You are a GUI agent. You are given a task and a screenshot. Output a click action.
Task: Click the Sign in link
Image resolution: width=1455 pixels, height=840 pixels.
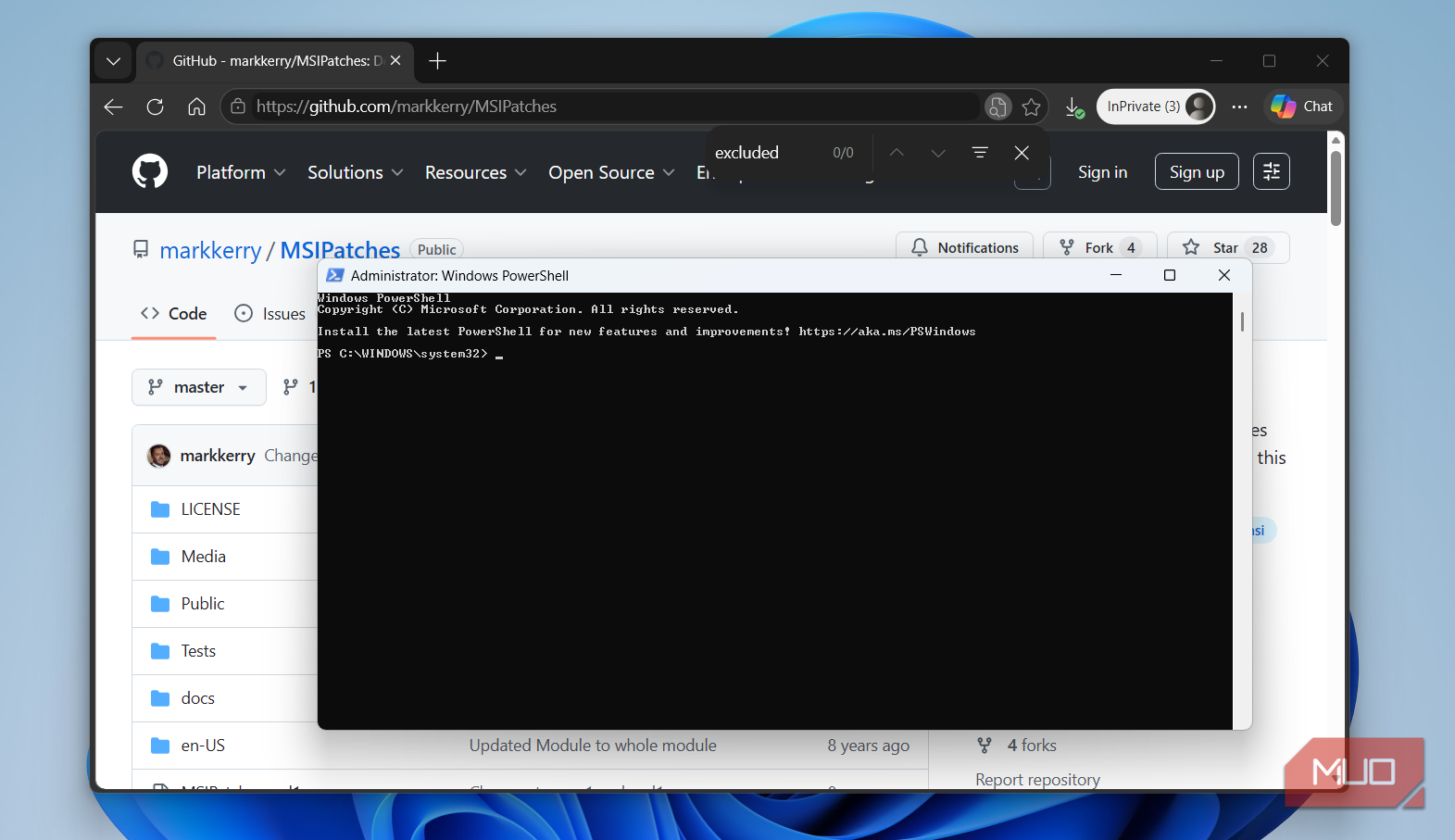point(1102,172)
